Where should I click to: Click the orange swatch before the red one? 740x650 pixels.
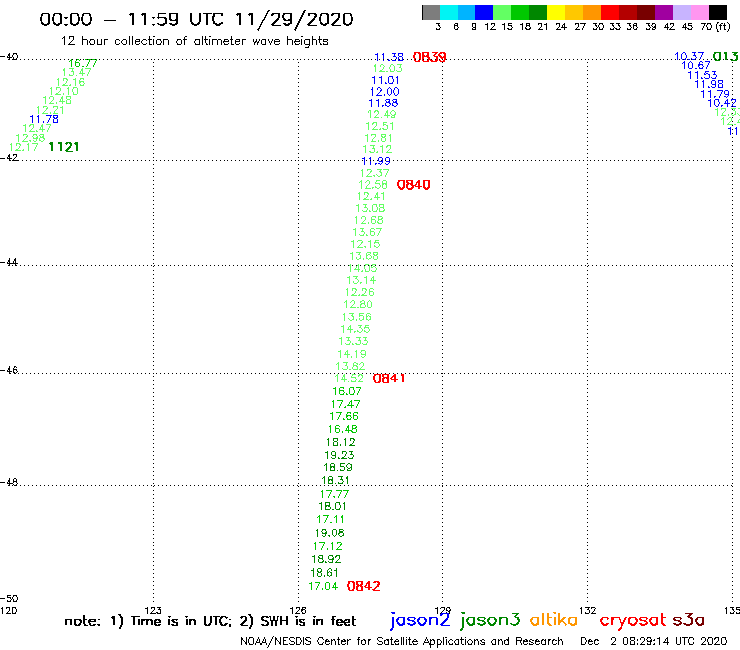coord(592,12)
